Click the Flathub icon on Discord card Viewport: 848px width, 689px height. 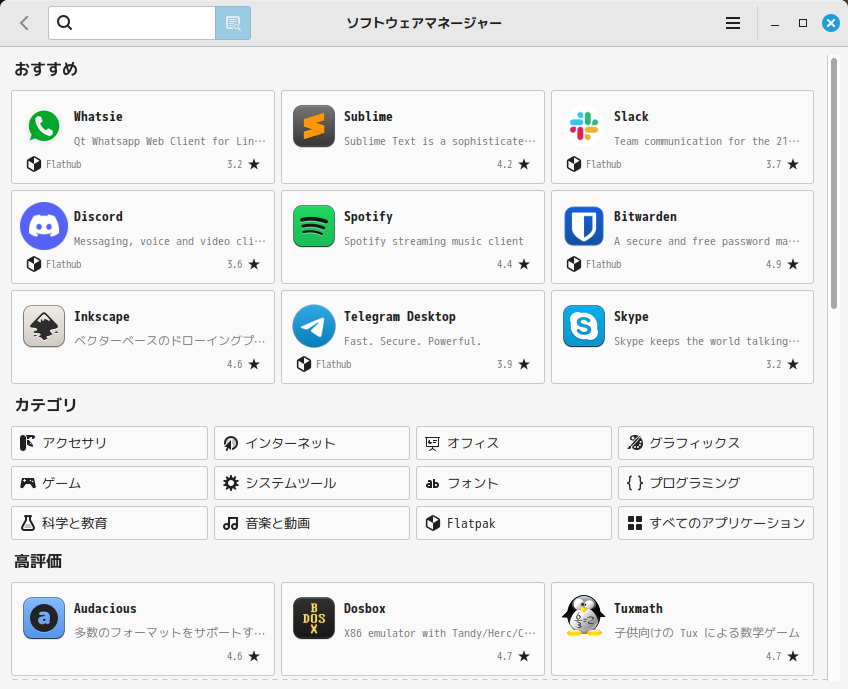tap(34, 264)
